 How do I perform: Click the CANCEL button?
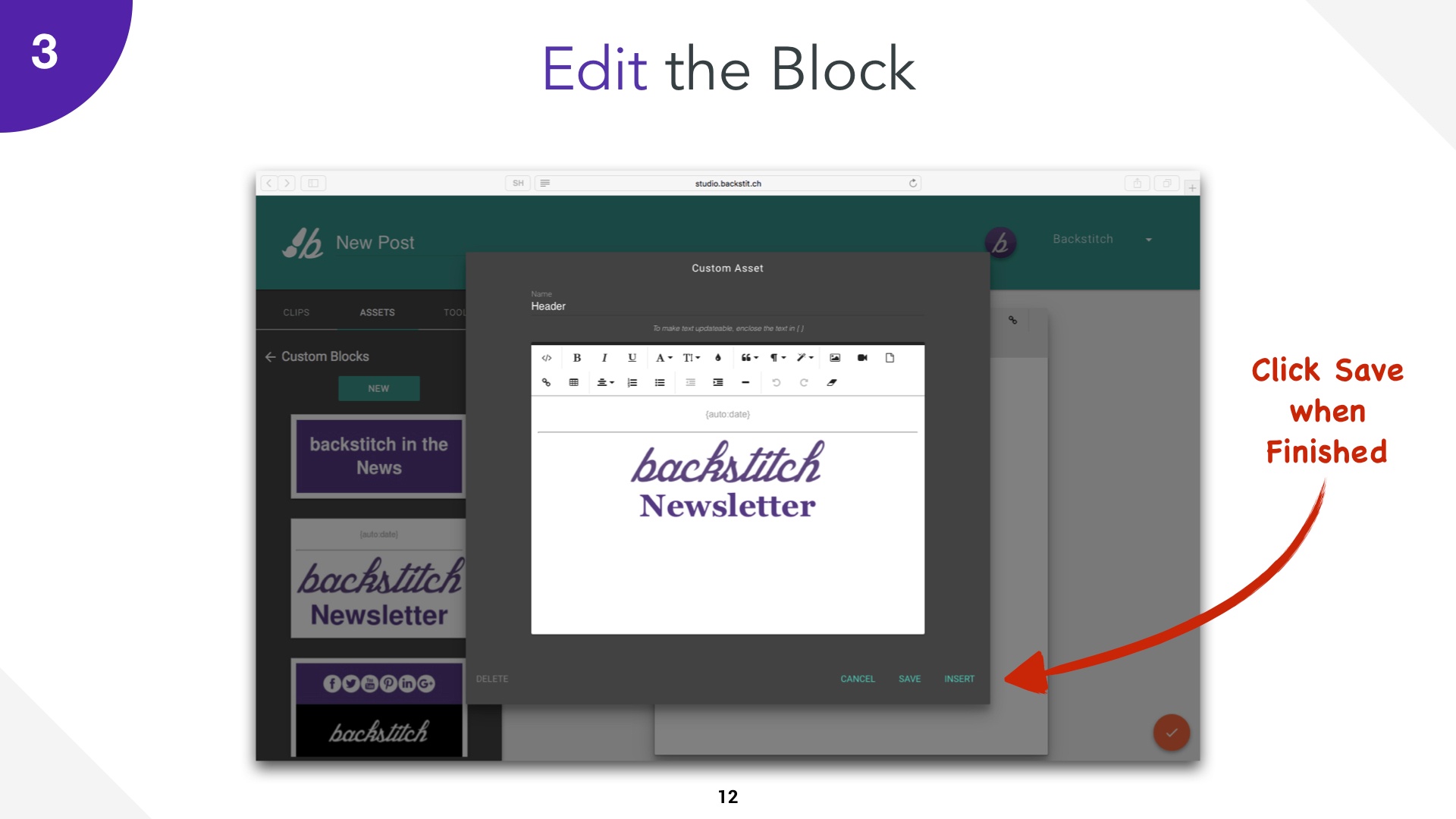[857, 679]
